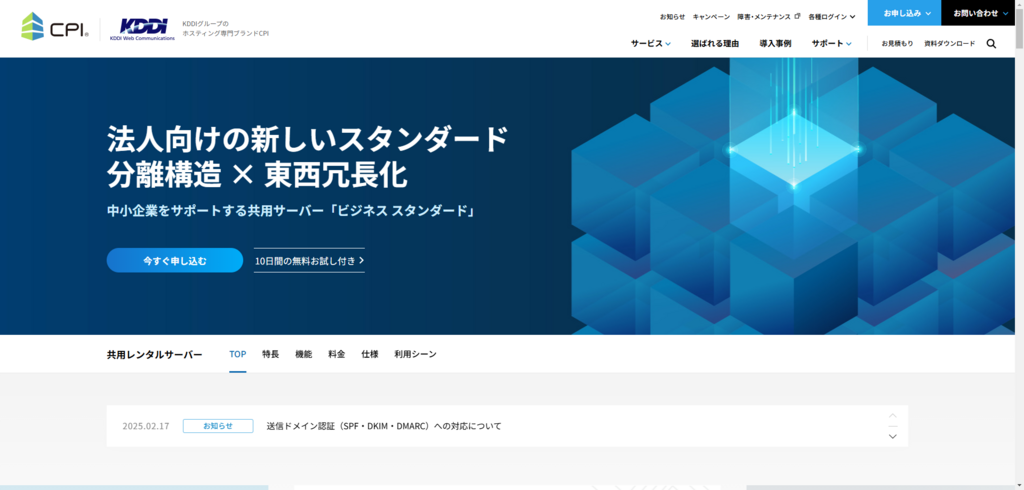
Task: Open 選ばれる理由 in main menu
Action: 715,44
